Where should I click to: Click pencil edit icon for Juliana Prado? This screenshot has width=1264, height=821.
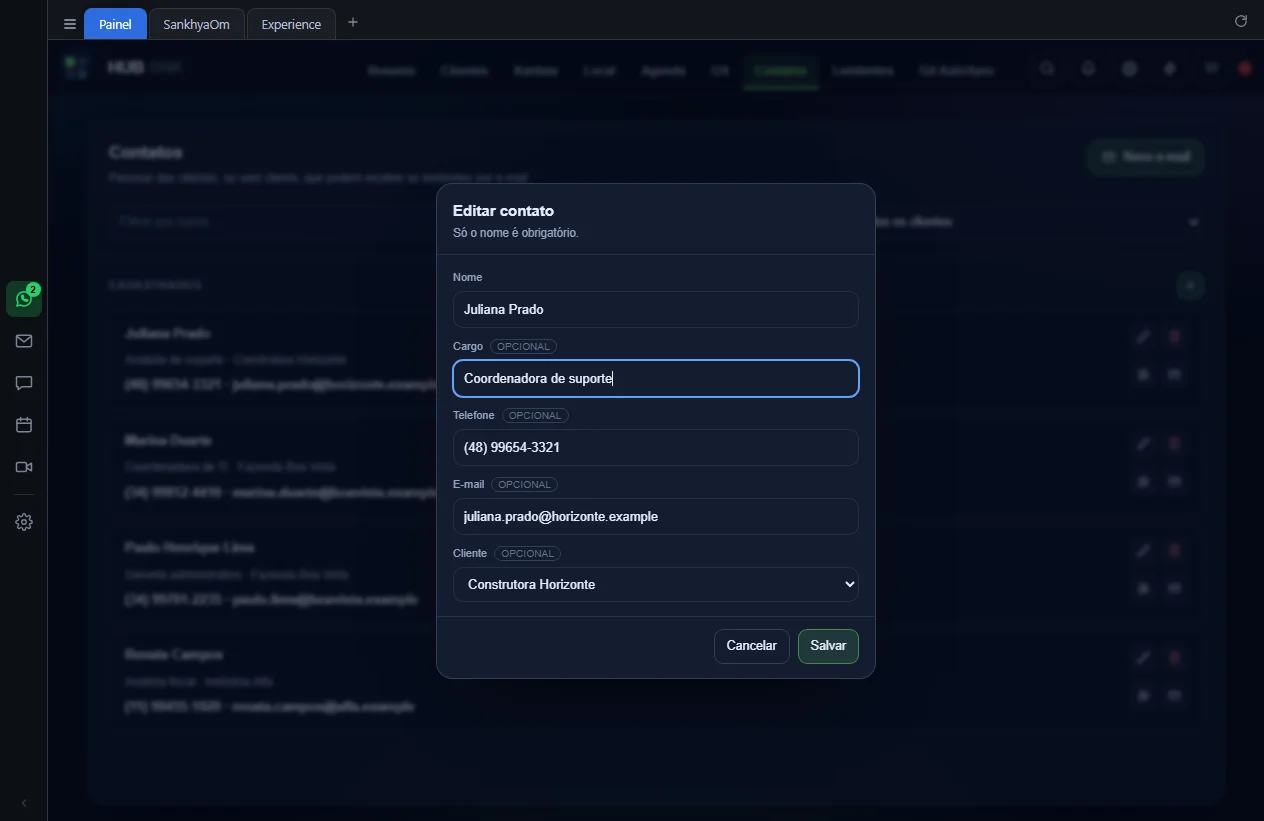click(x=1143, y=337)
